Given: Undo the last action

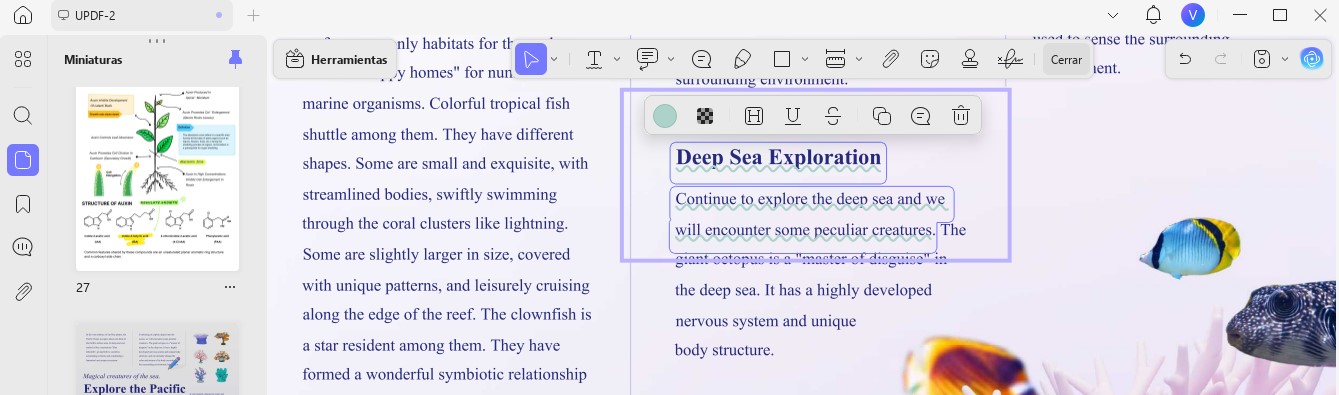Looking at the screenshot, I should coord(1185,59).
